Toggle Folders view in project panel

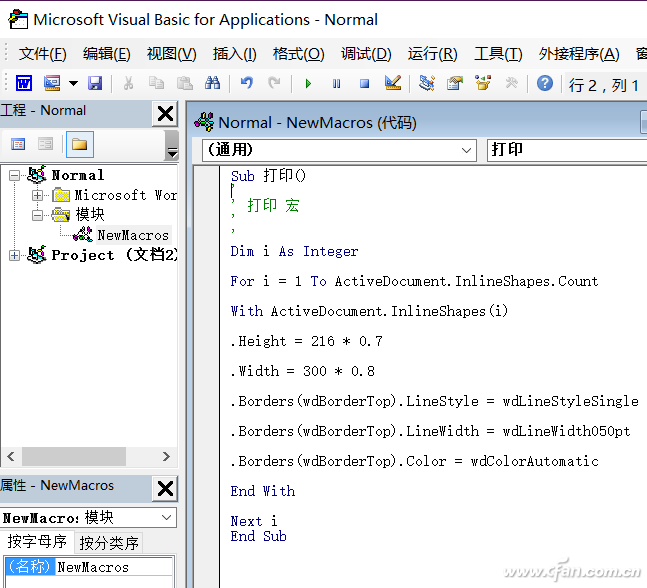(80, 144)
